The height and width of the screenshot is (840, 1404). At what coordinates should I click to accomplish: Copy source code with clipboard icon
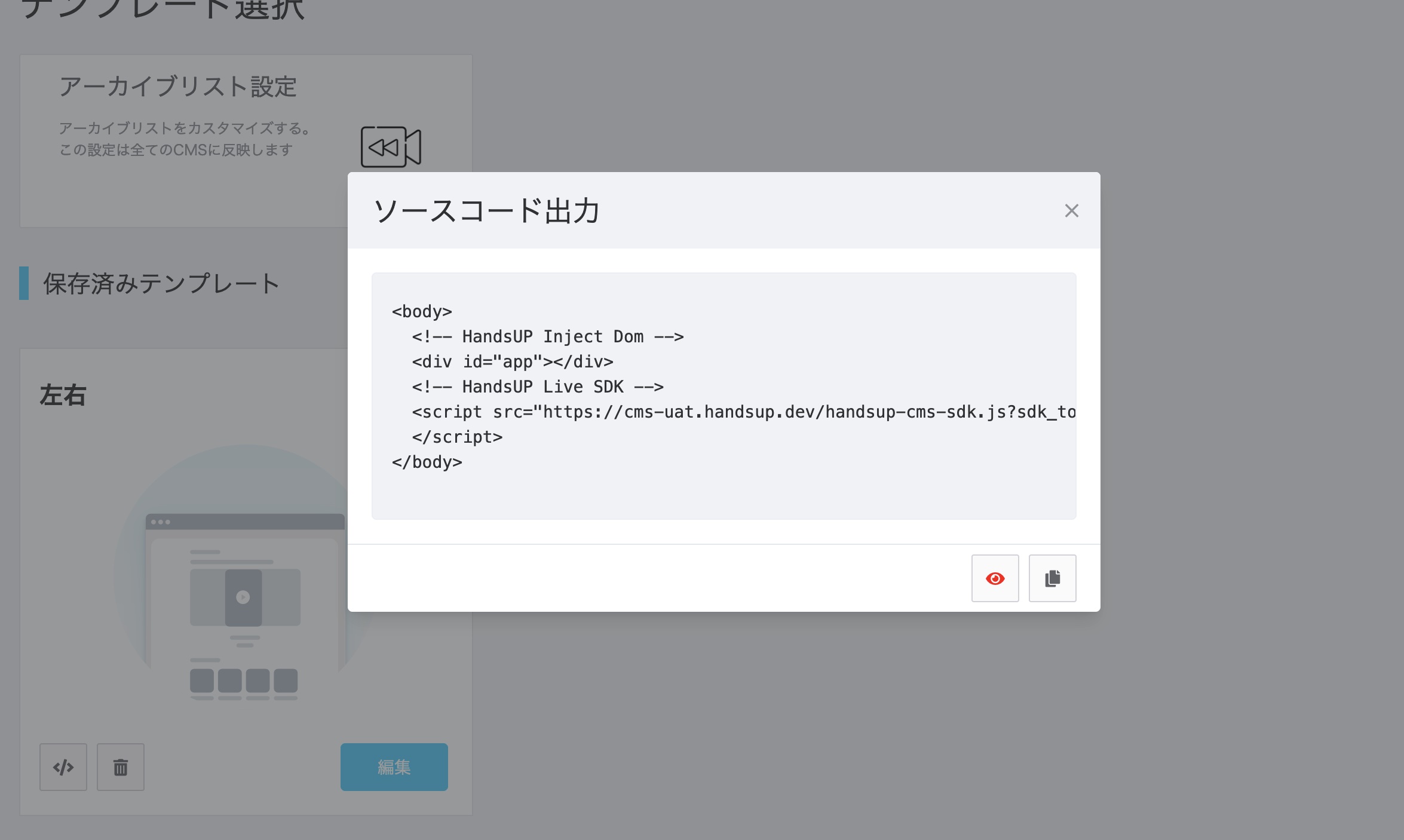1052,578
